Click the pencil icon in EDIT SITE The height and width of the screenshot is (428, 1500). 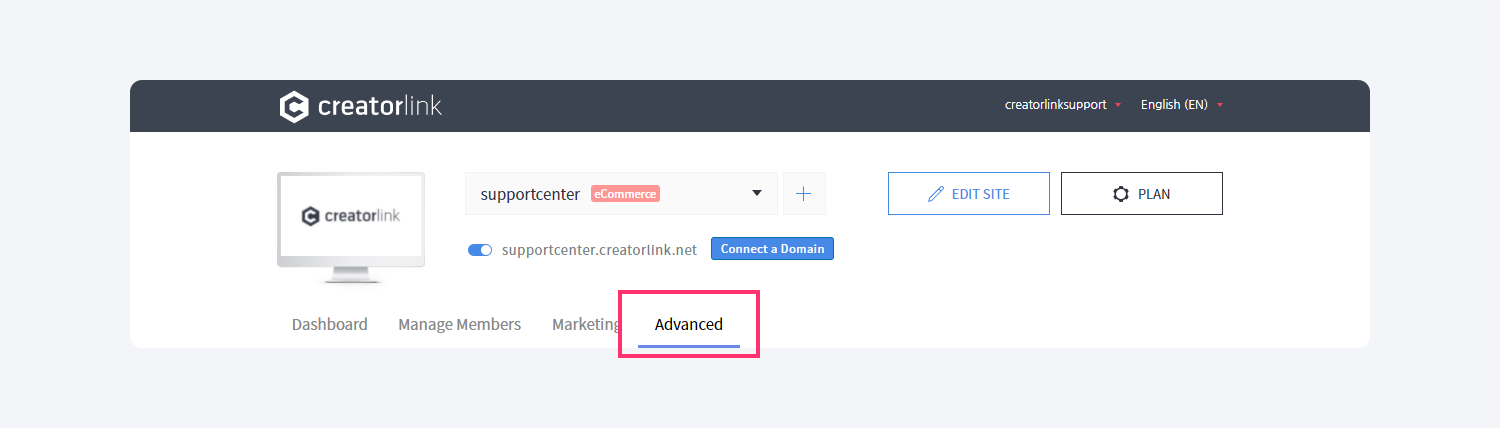point(936,194)
